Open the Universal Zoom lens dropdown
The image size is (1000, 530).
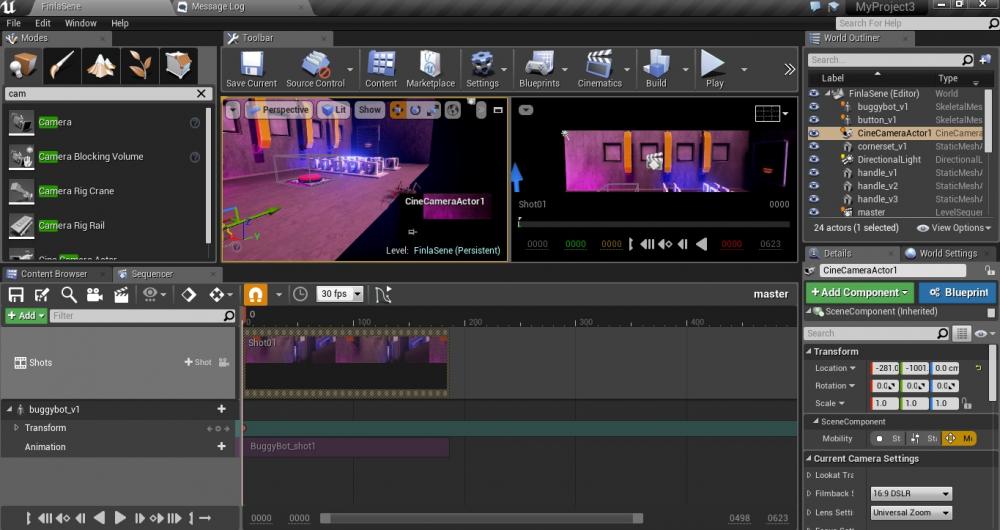[x=911, y=513]
